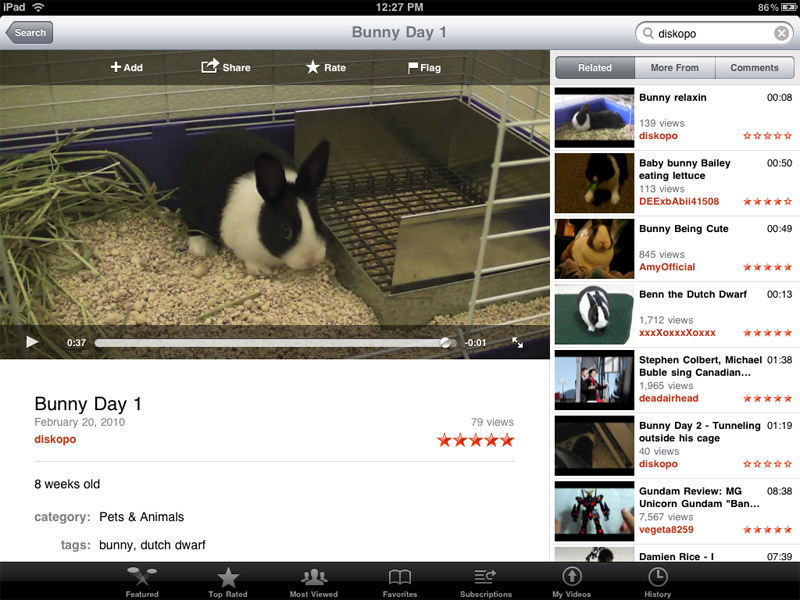Open the Most Viewed tab

click(314, 582)
